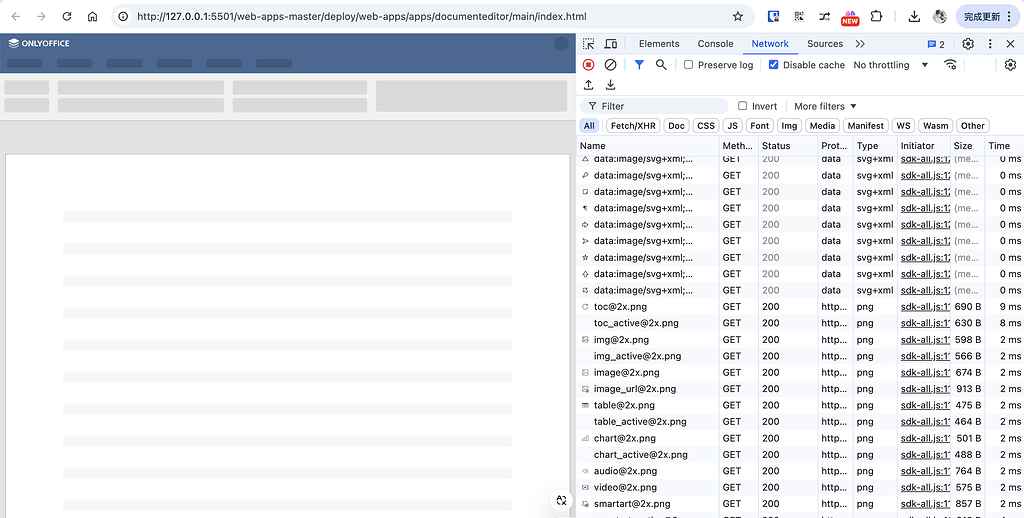Sort by the Size column header
Screen dimensions: 1024x518
click(967, 146)
